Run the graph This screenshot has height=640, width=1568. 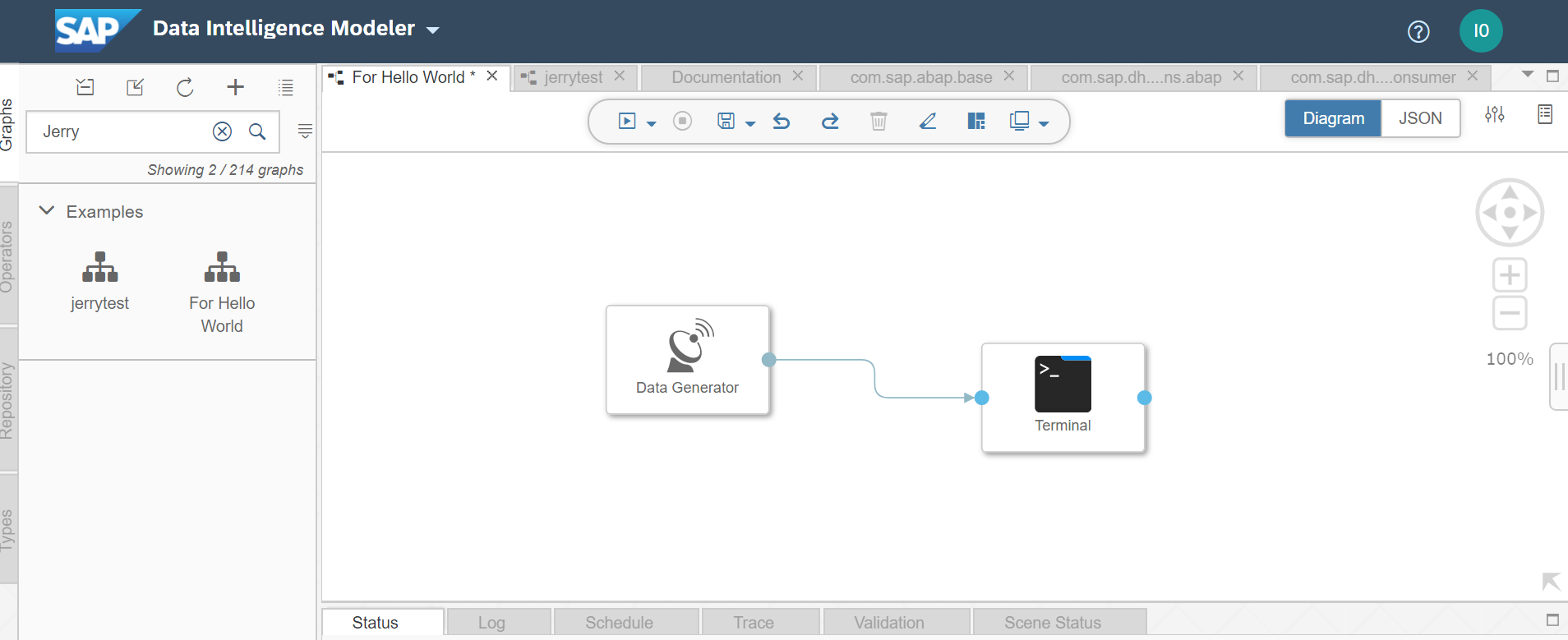pos(627,122)
